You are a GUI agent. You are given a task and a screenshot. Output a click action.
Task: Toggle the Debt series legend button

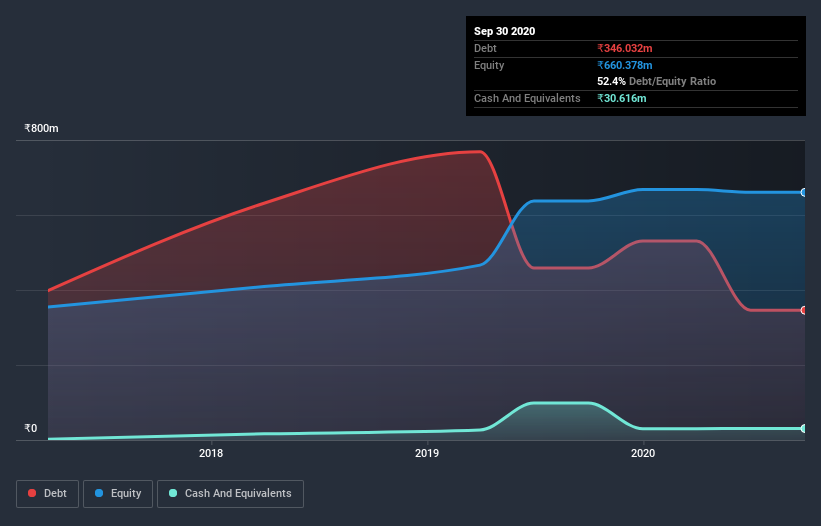[47, 494]
